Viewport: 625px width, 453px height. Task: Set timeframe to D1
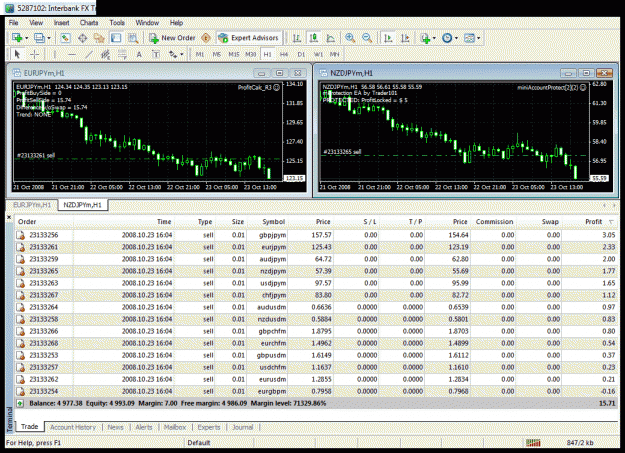[301, 54]
